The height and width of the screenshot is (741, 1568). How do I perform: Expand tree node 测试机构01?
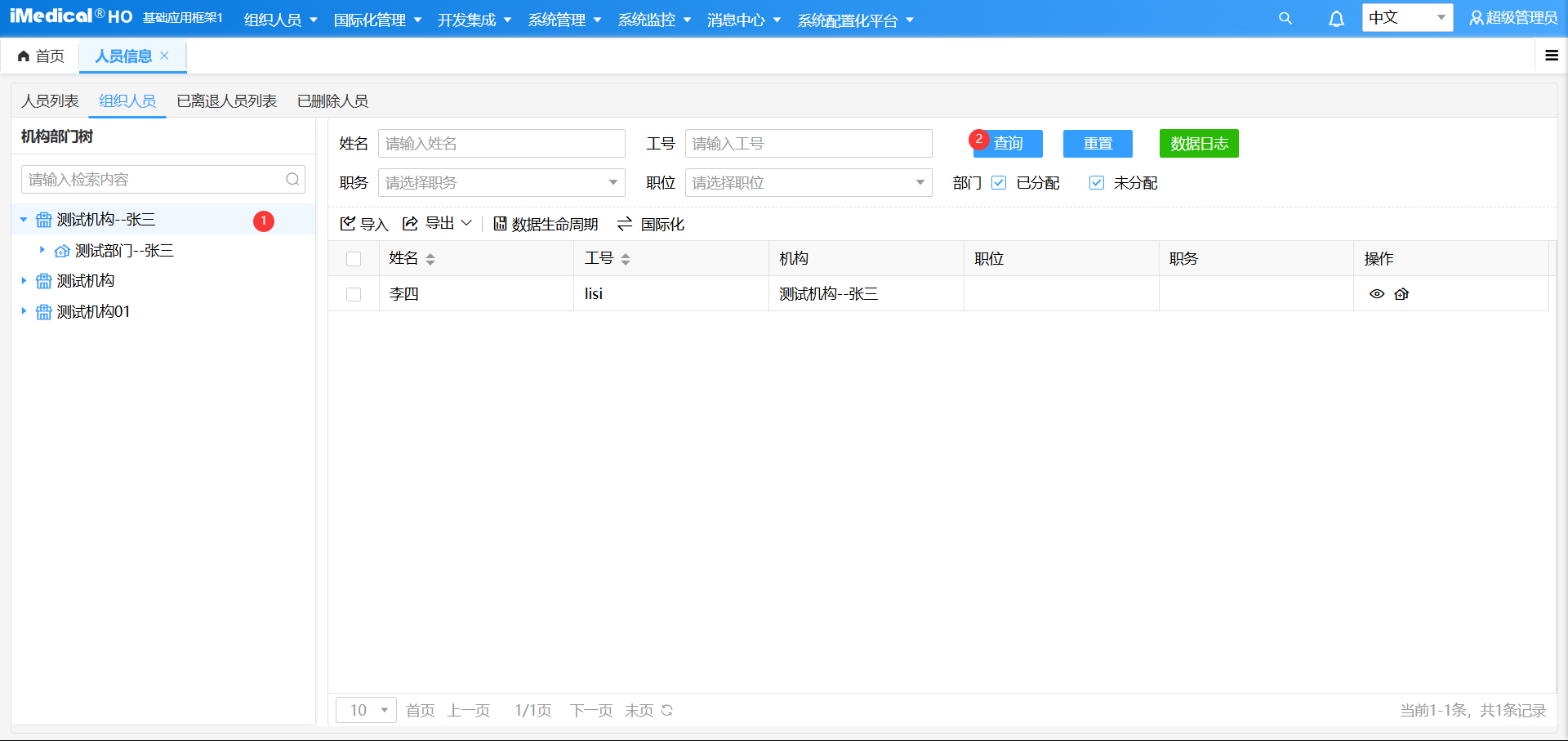(24, 311)
